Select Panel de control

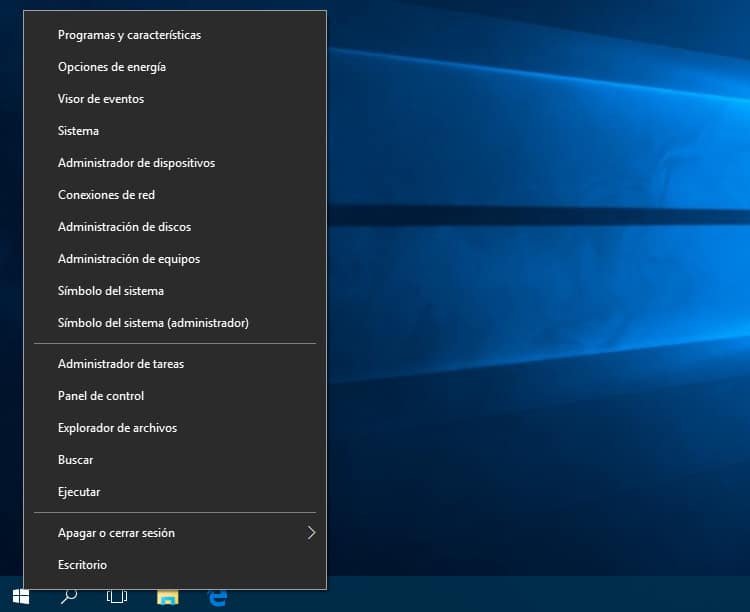coord(175,396)
